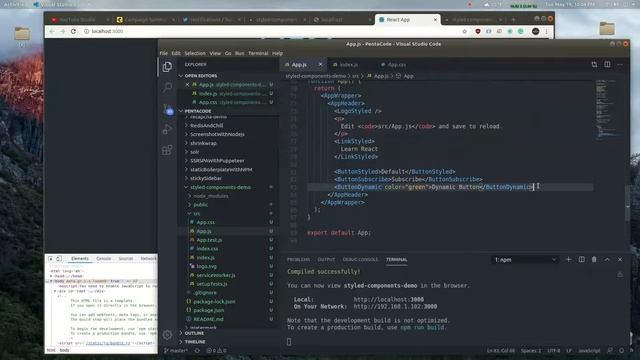Select terminal dropdown showing 1: npm
This screenshot has width=640, height=360.
click(525, 260)
